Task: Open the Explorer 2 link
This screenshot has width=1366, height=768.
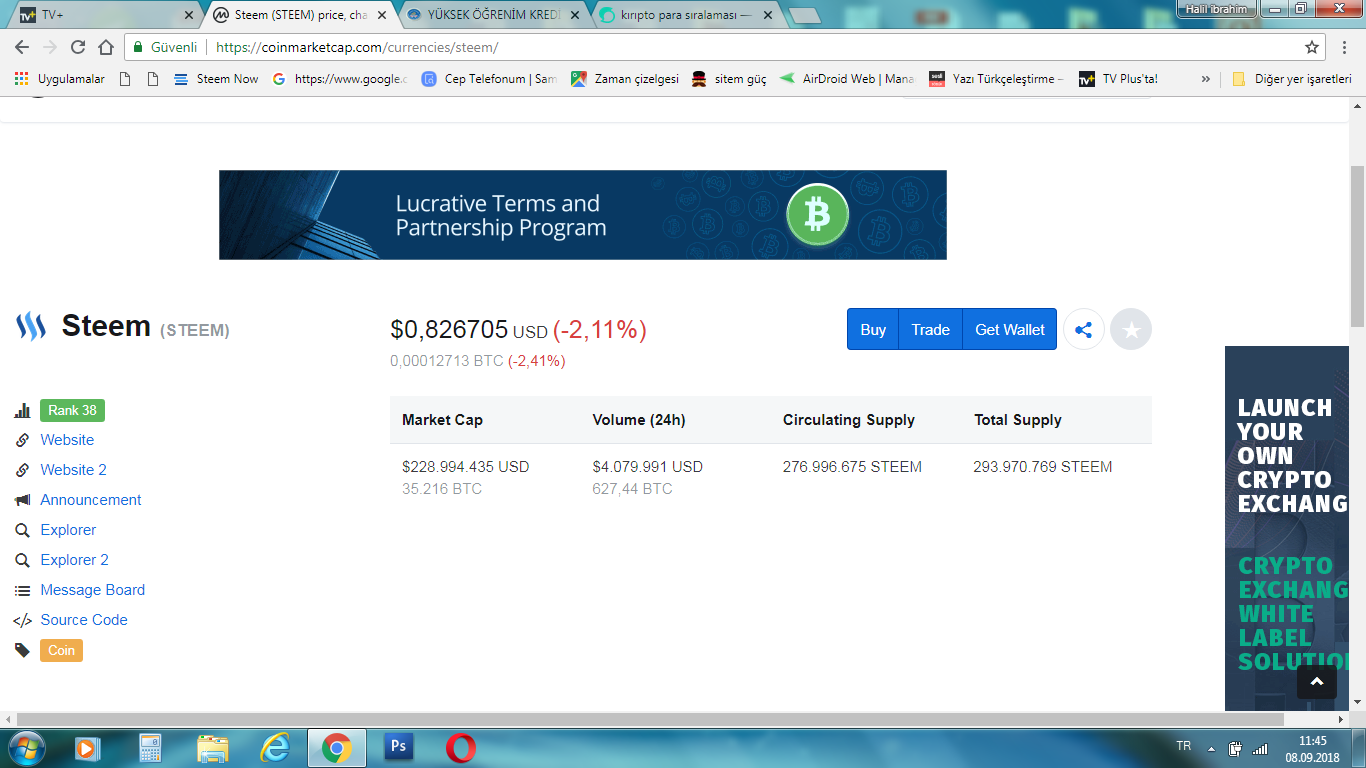Action: (74, 560)
